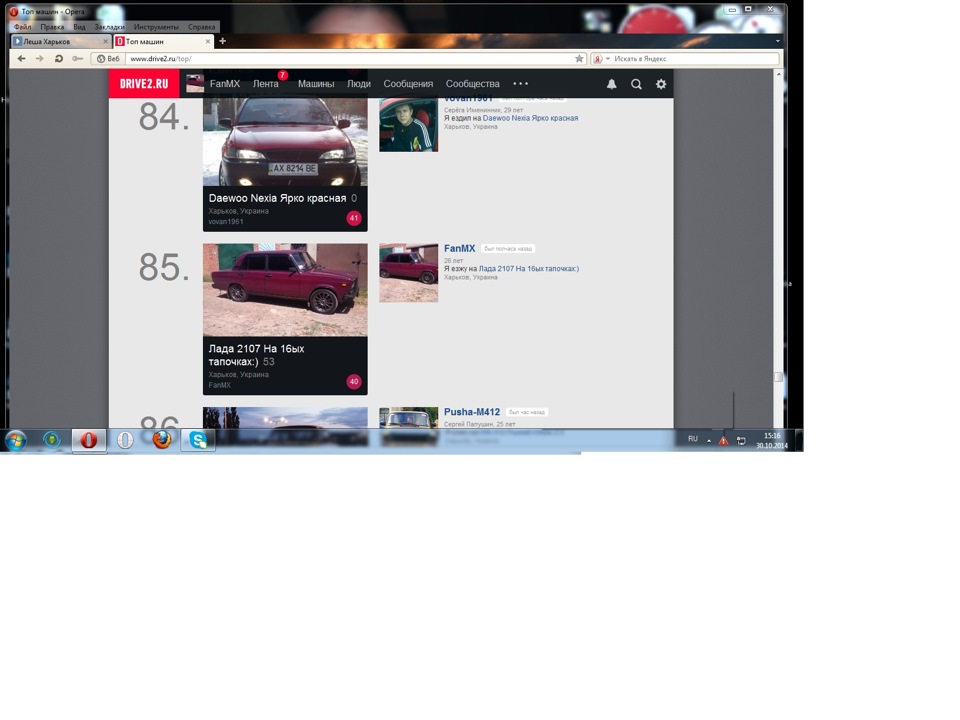Screen dimensions: 960x720
Task: Follow Daewoo Nexia Ярко красная text link
Action: pyautogui.click(x=530, y=118)
